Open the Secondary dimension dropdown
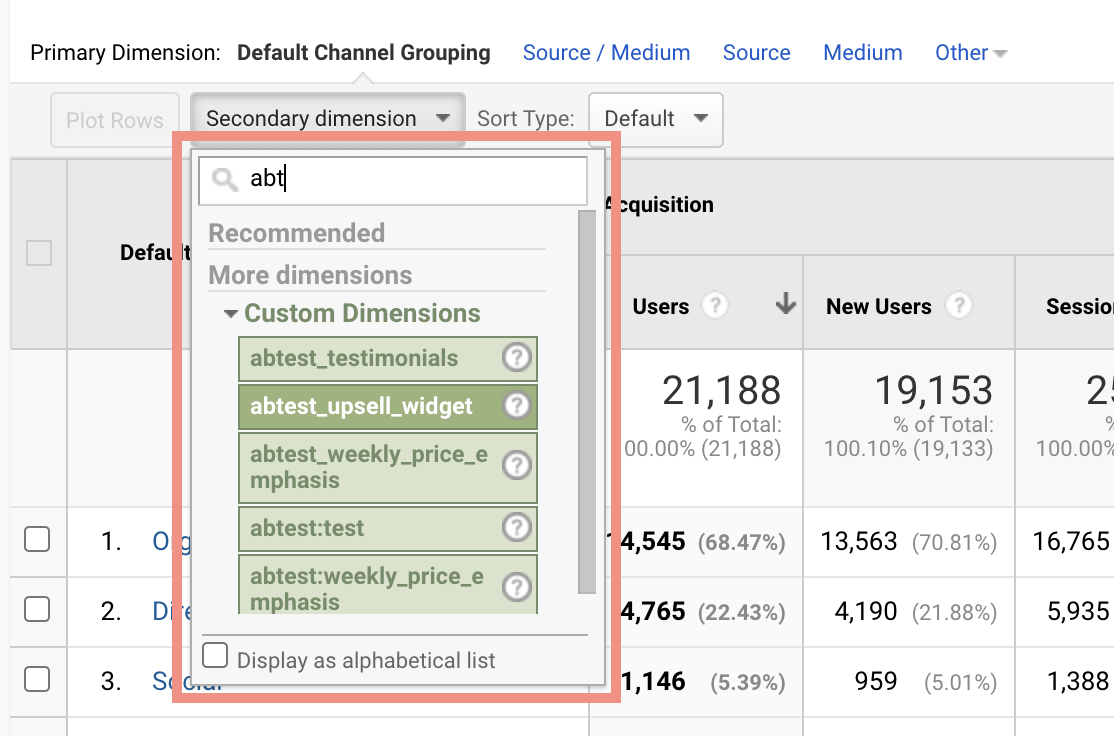1114x736 pixels. (x=327, y=119)
